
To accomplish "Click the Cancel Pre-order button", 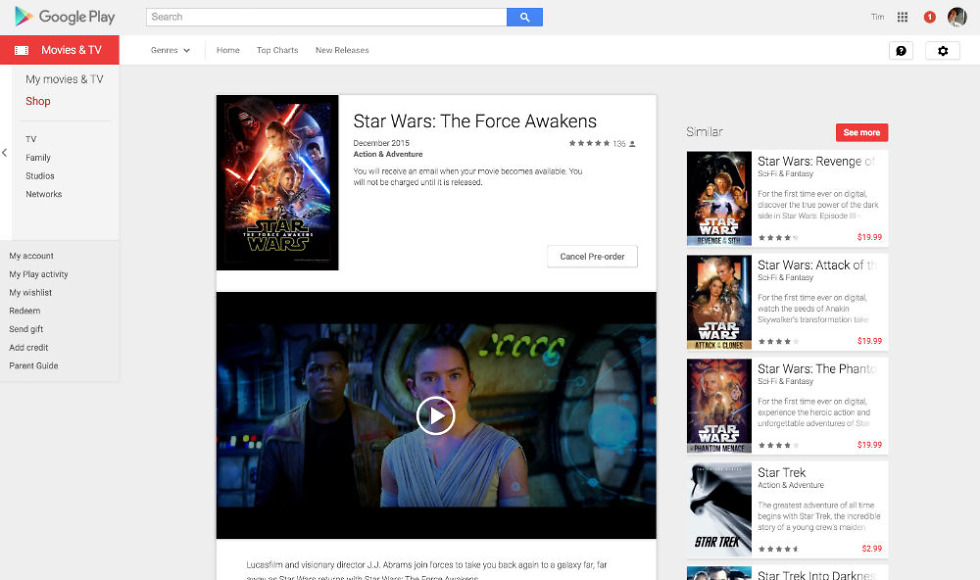I will click(x=592, y=256).
